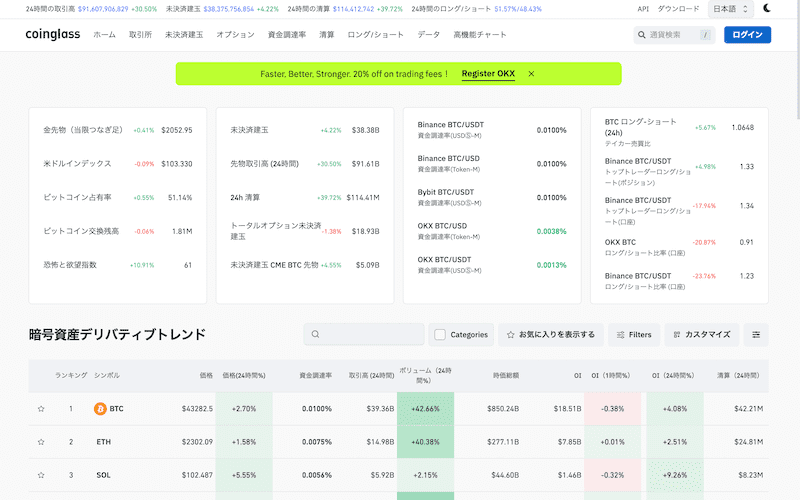Click the BTC coin icon
Viewport: 800px width, 500px height.
pos(100,409)
